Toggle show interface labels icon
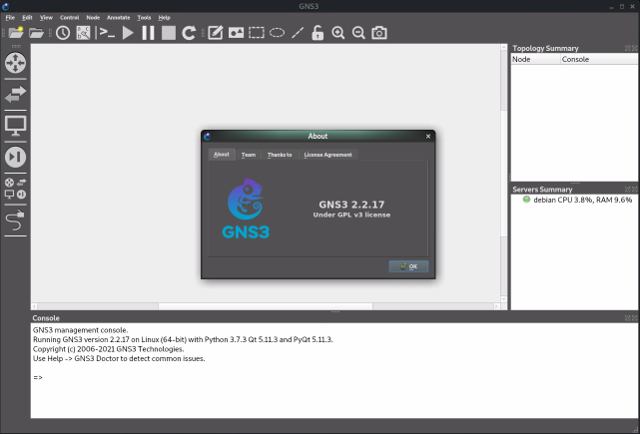This screenshot has width=640, height=434. point(83,33)
